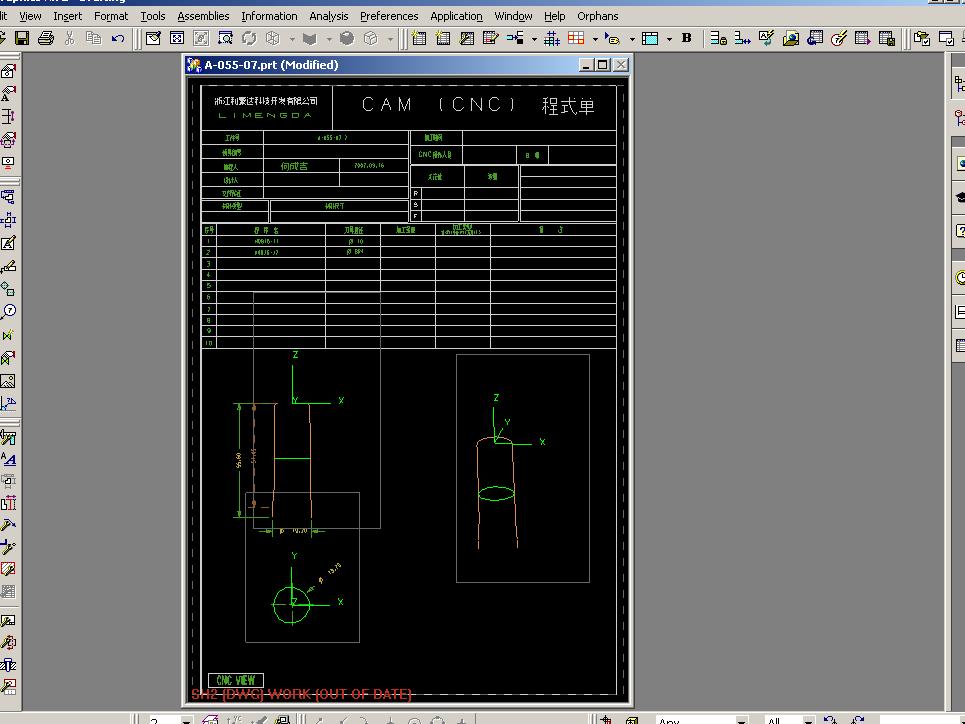Open the Tools menu
The width and height of the screenshot is (965, 724).
[x=153, y=16]
